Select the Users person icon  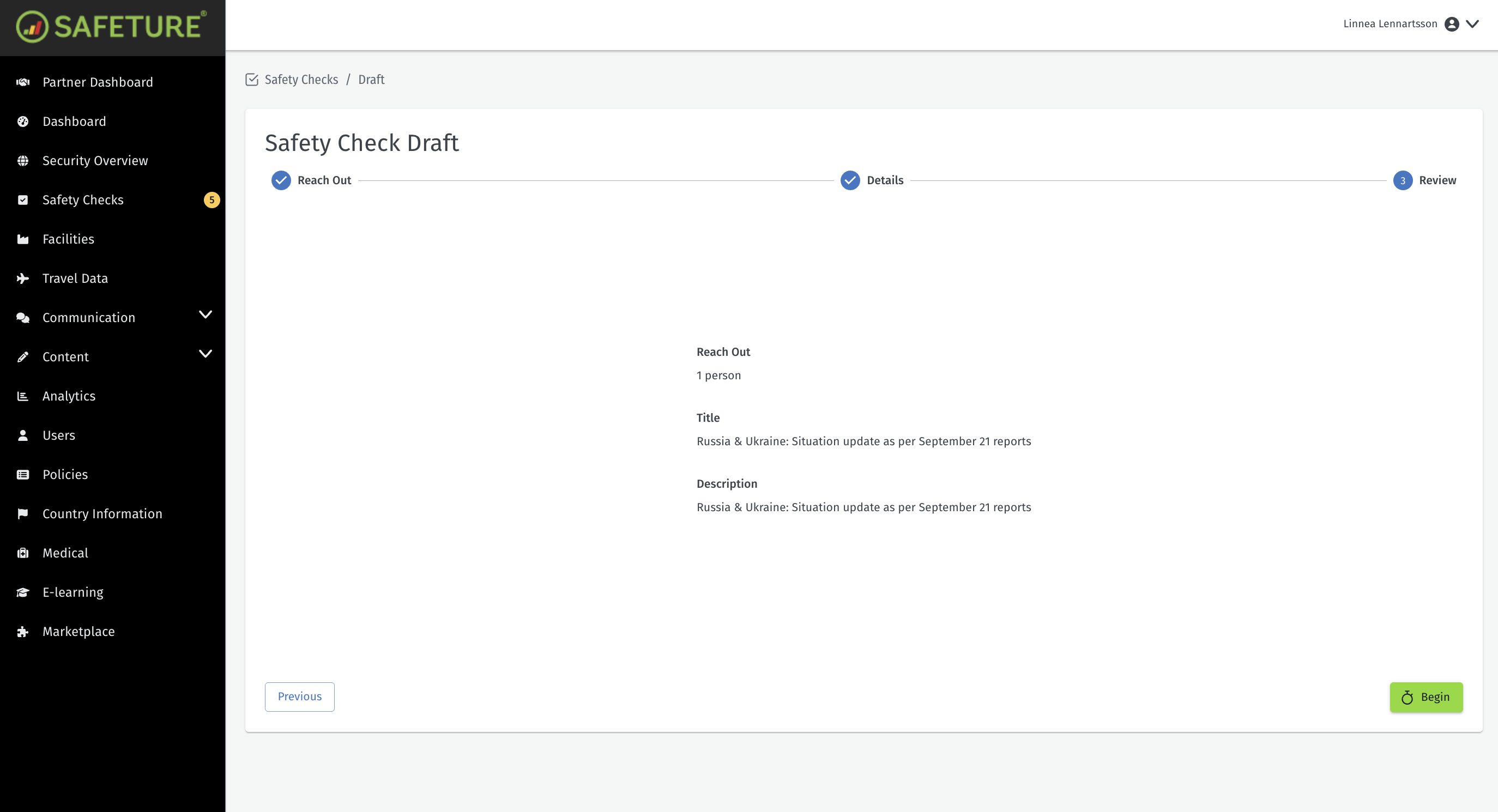23,435
